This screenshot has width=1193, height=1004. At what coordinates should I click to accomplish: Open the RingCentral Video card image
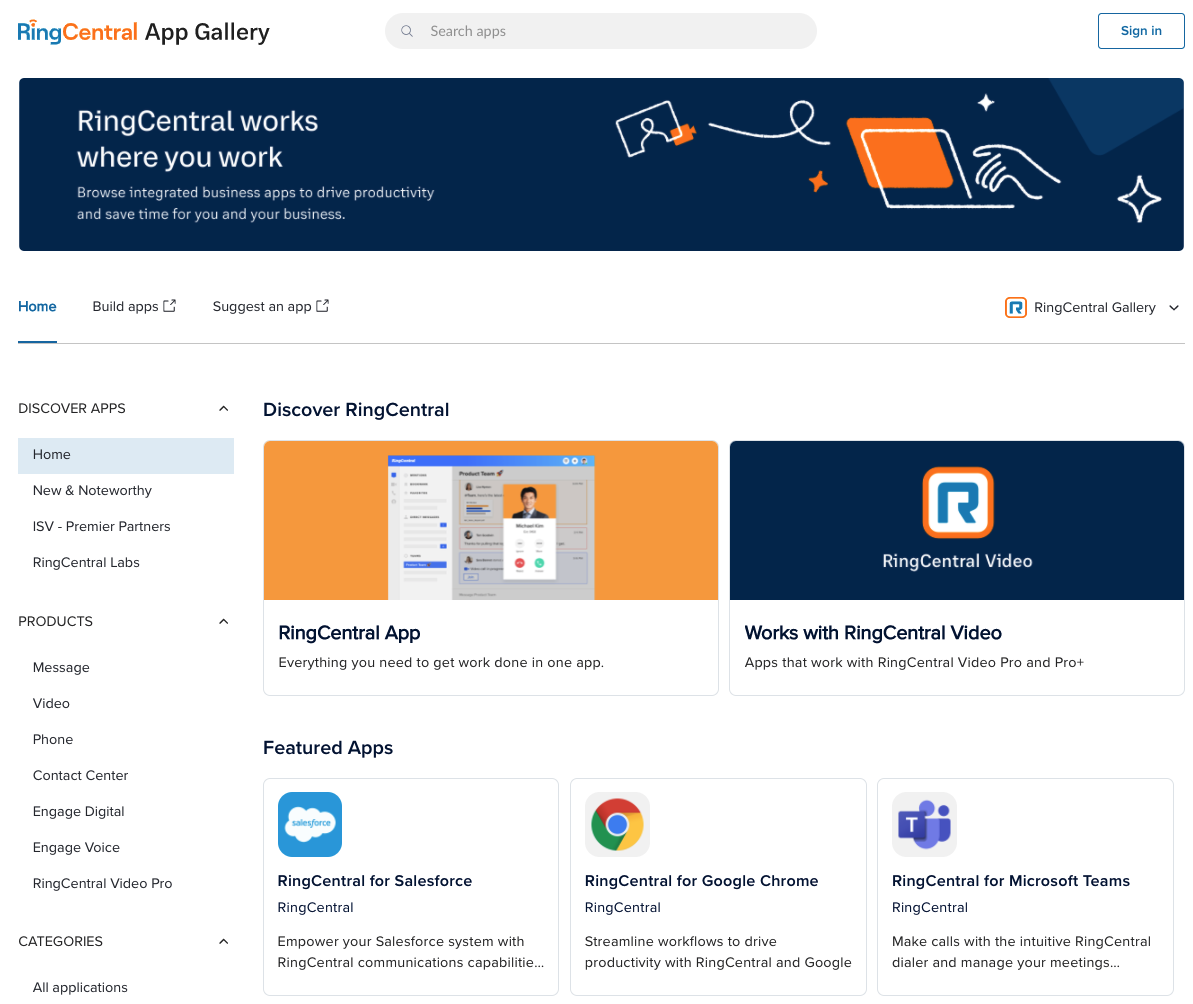click(956, 520)
